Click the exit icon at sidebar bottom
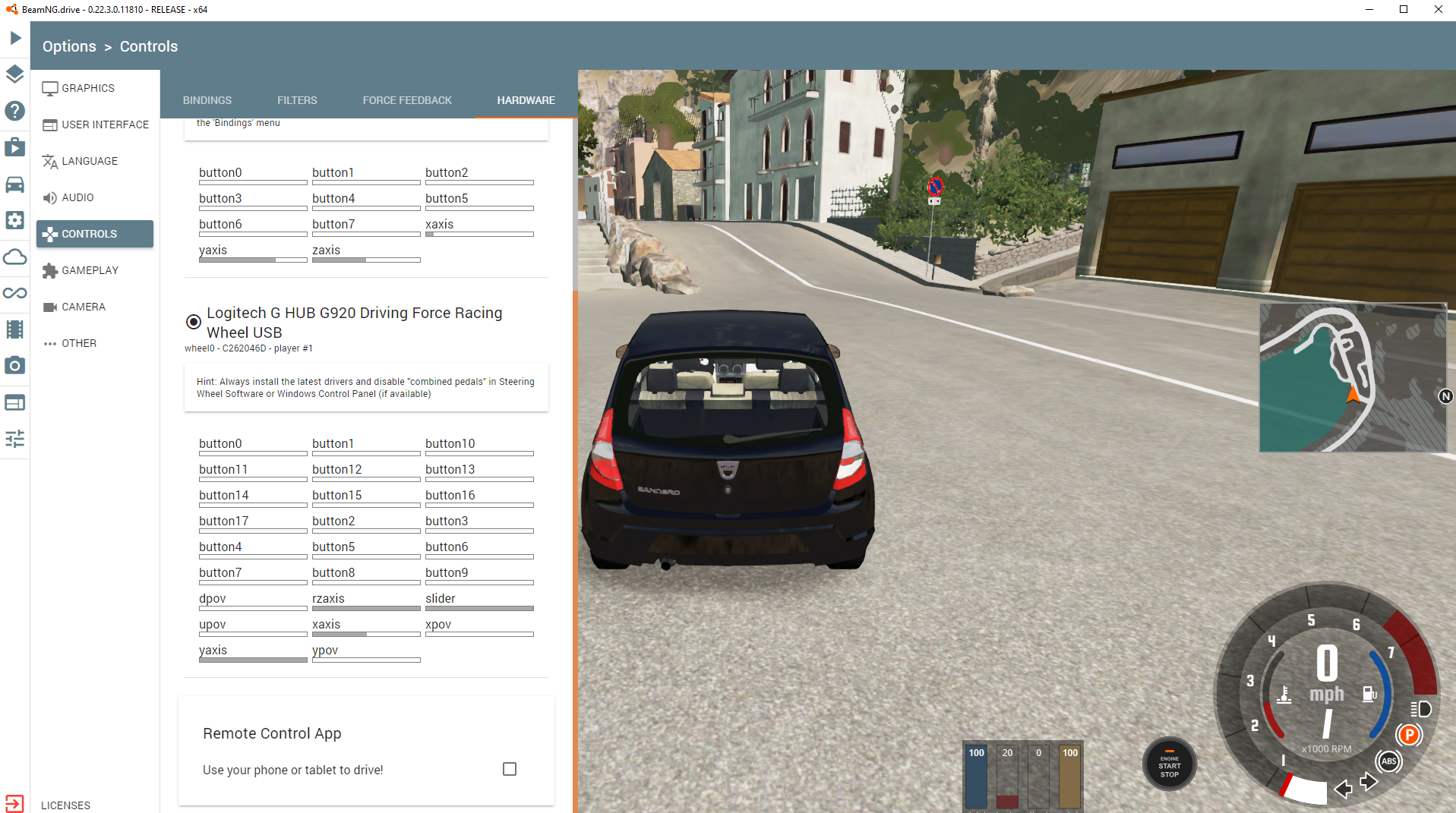Image resolution: width=1456 pixels, height=813 pixels. (14, 804)
